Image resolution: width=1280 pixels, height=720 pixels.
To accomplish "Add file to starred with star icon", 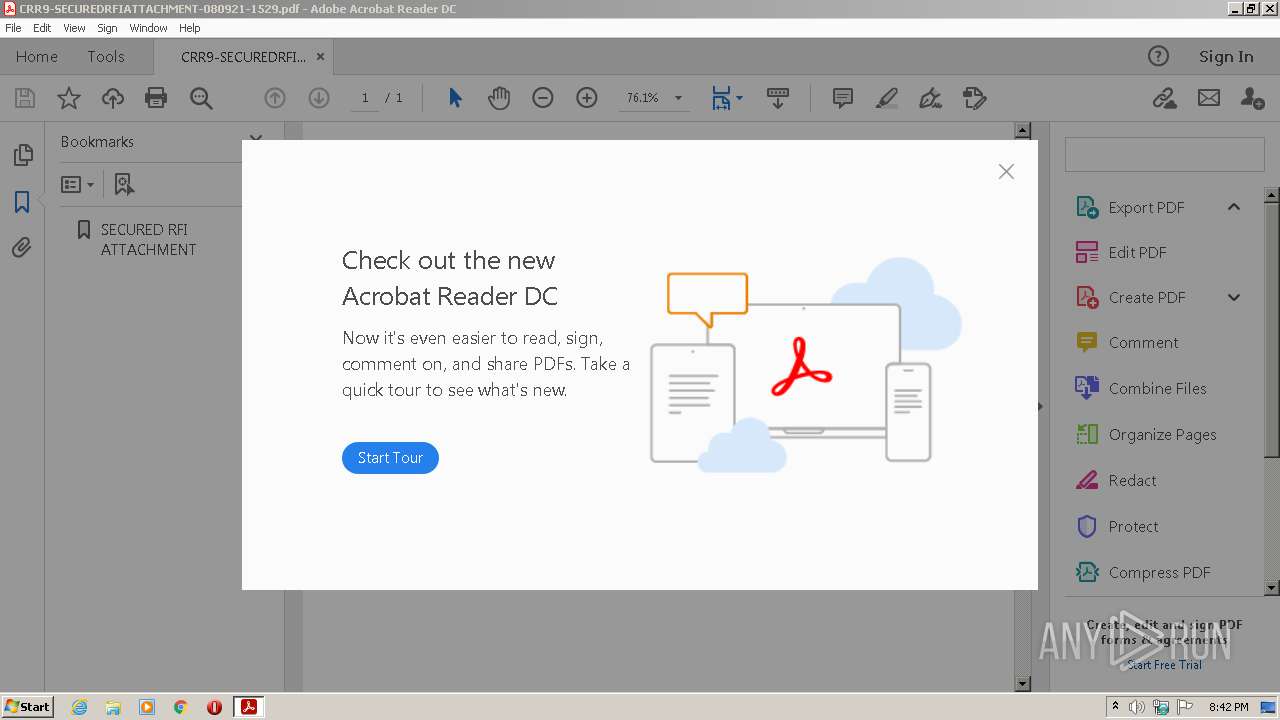I will 69,98.
